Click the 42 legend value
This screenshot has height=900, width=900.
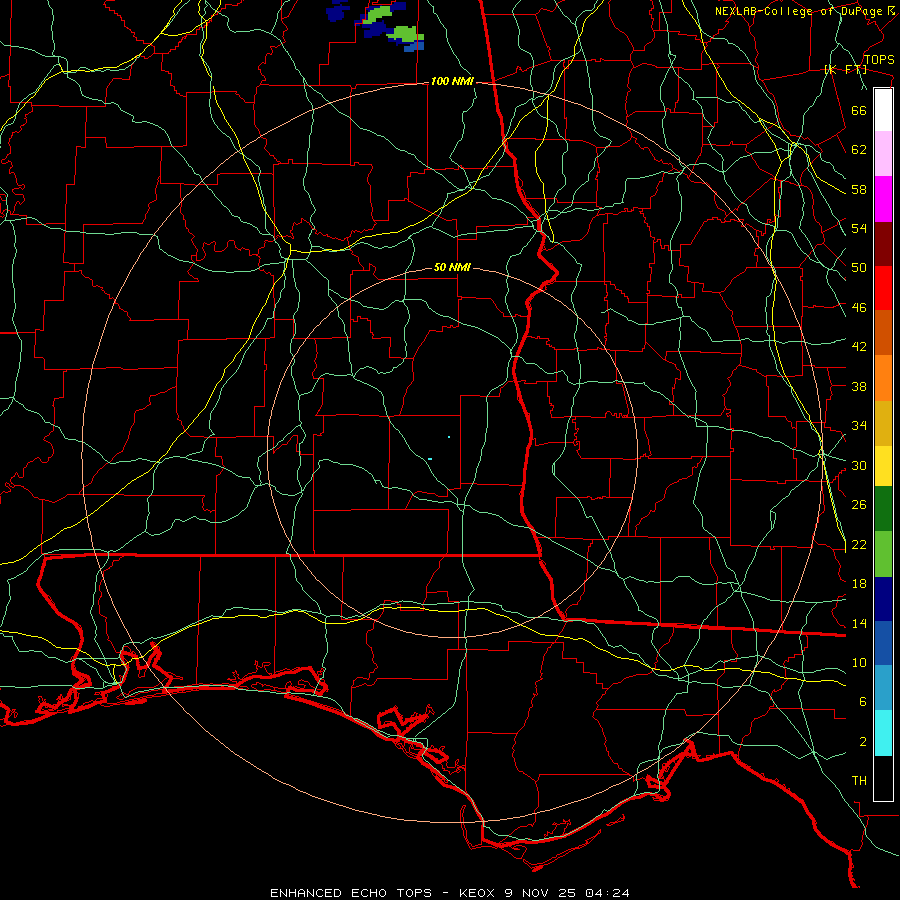(859, 347)
